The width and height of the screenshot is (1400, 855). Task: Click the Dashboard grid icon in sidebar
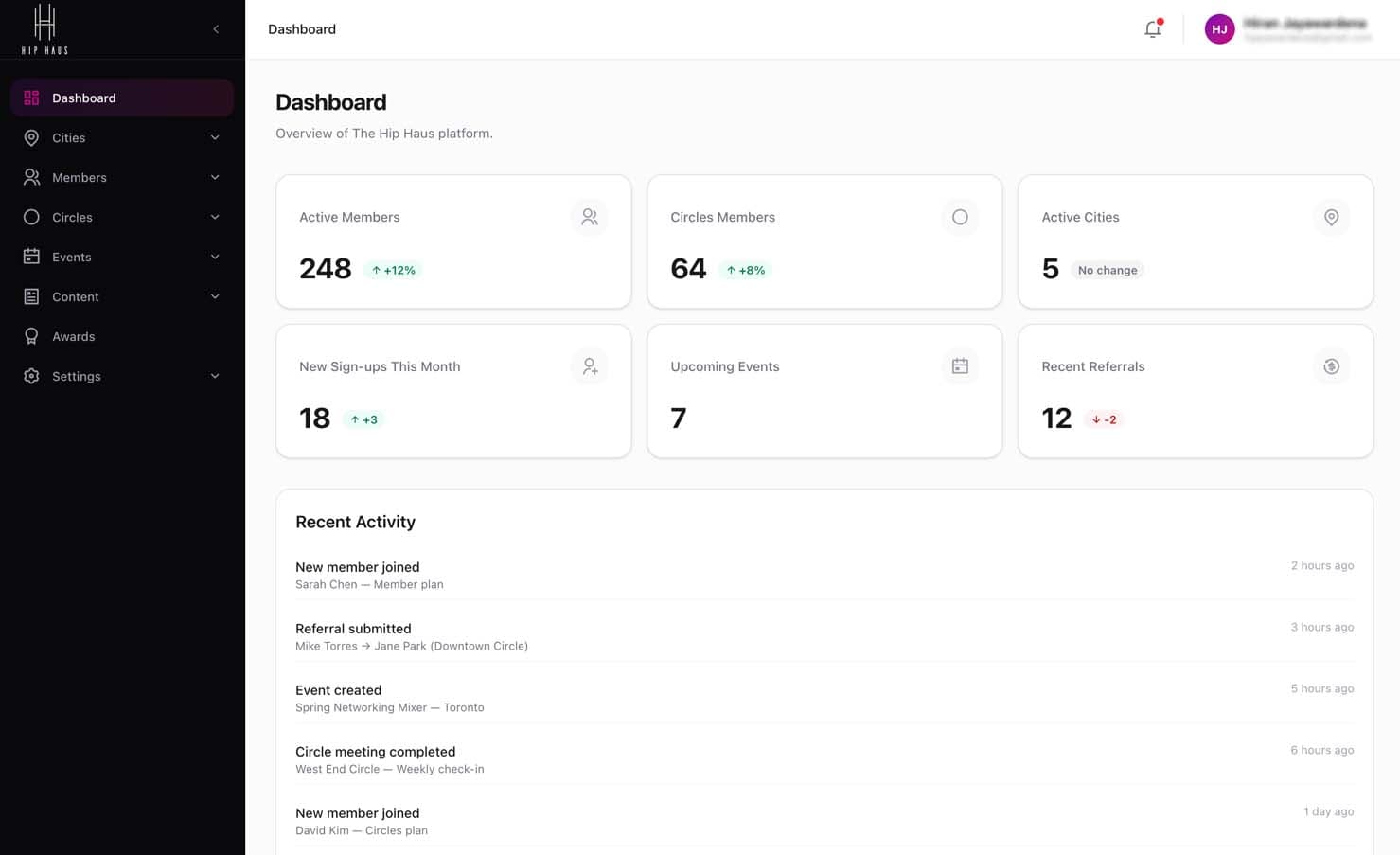31,98
